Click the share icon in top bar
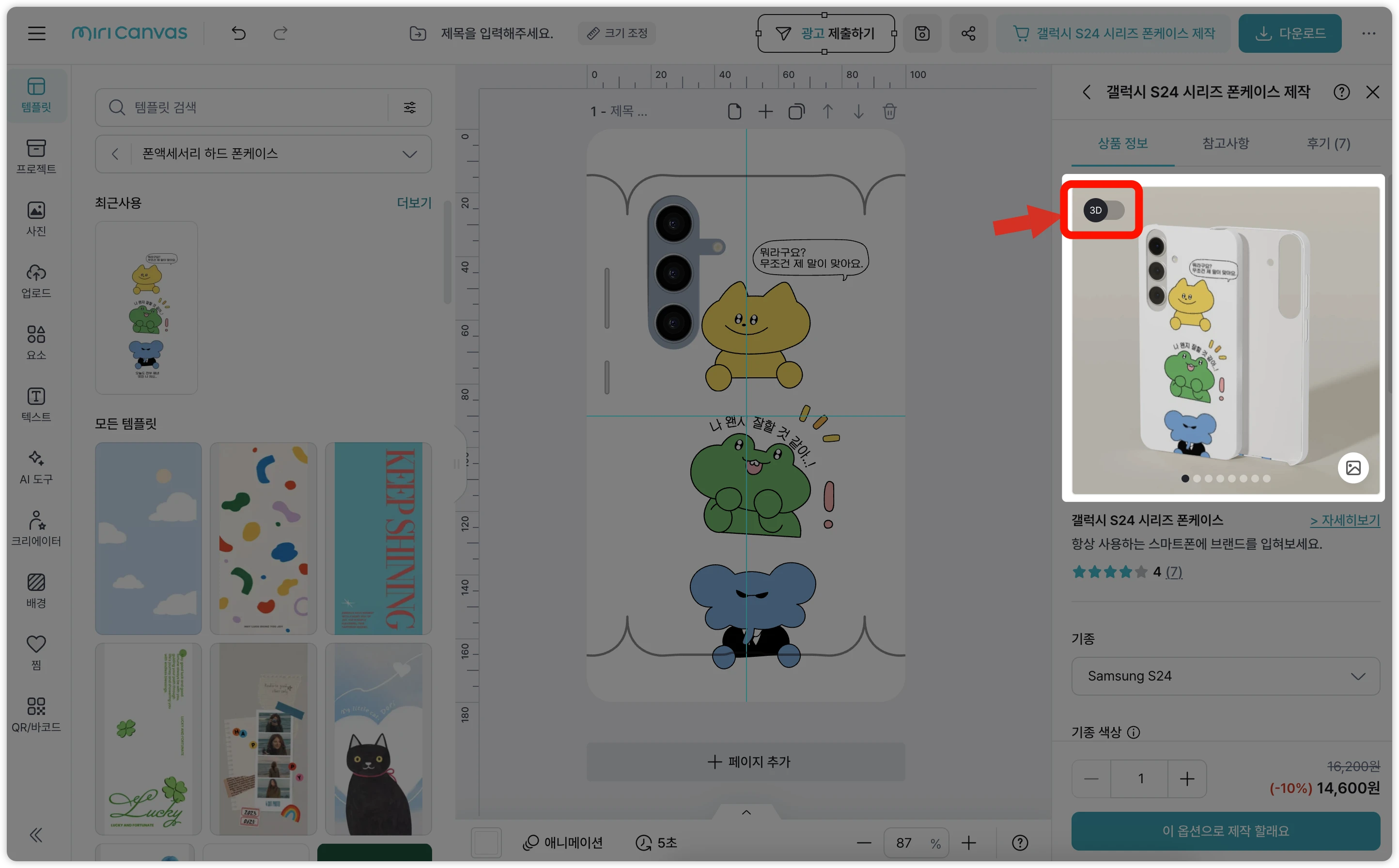1399x868 pixels. click(x=968, y=33)
